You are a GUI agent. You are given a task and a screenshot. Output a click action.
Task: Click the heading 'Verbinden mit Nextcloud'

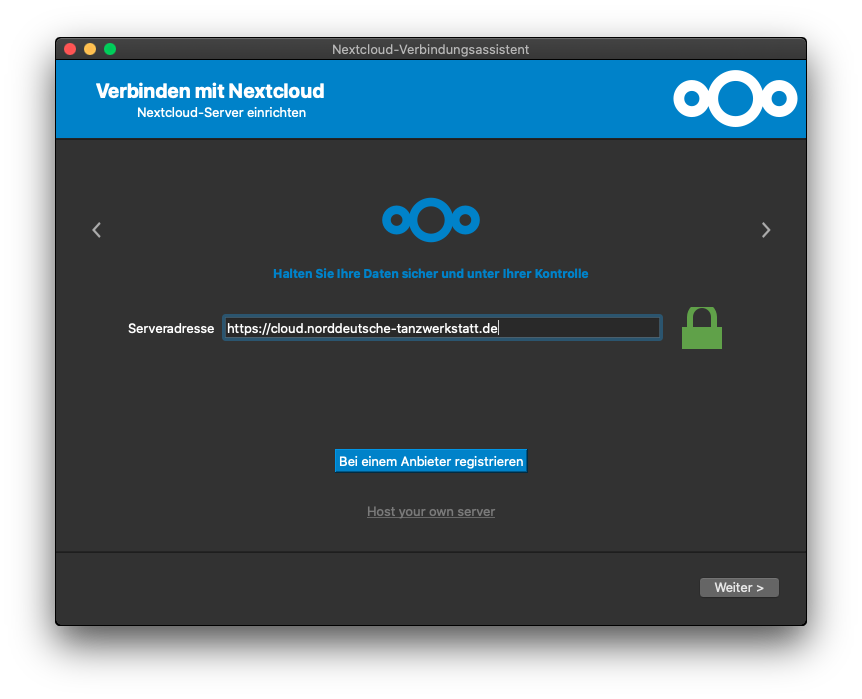(x=210, y=91)
